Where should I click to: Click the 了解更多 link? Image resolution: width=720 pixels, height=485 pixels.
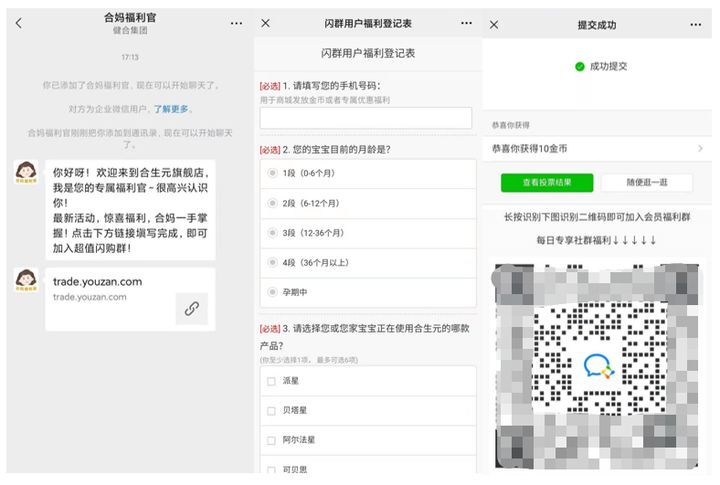[171, 109]
